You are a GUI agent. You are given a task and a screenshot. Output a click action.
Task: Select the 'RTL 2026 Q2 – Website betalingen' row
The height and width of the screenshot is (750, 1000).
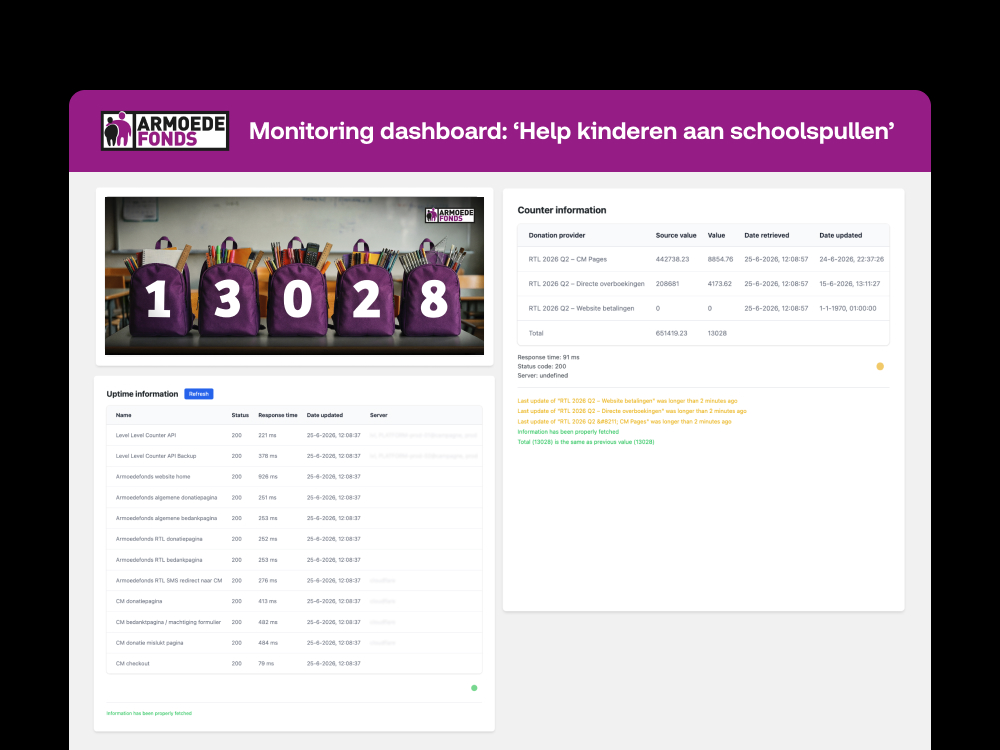703,309
